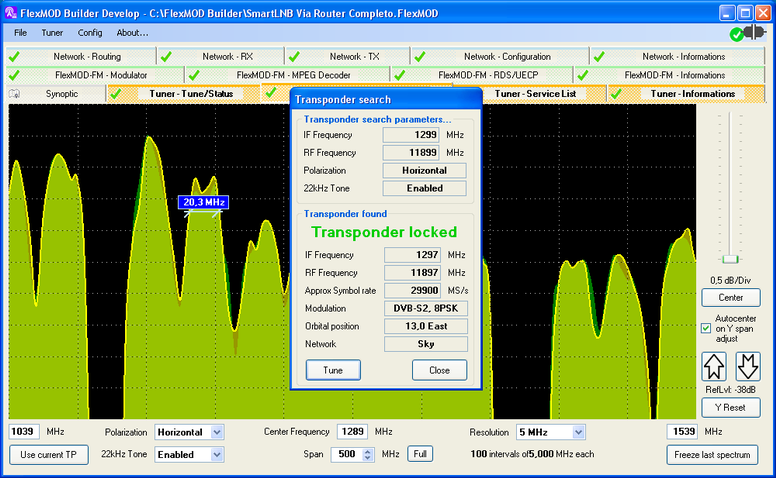776x478 pixels.
Task: Switch to Network - Routing tab
Action: 81,56
